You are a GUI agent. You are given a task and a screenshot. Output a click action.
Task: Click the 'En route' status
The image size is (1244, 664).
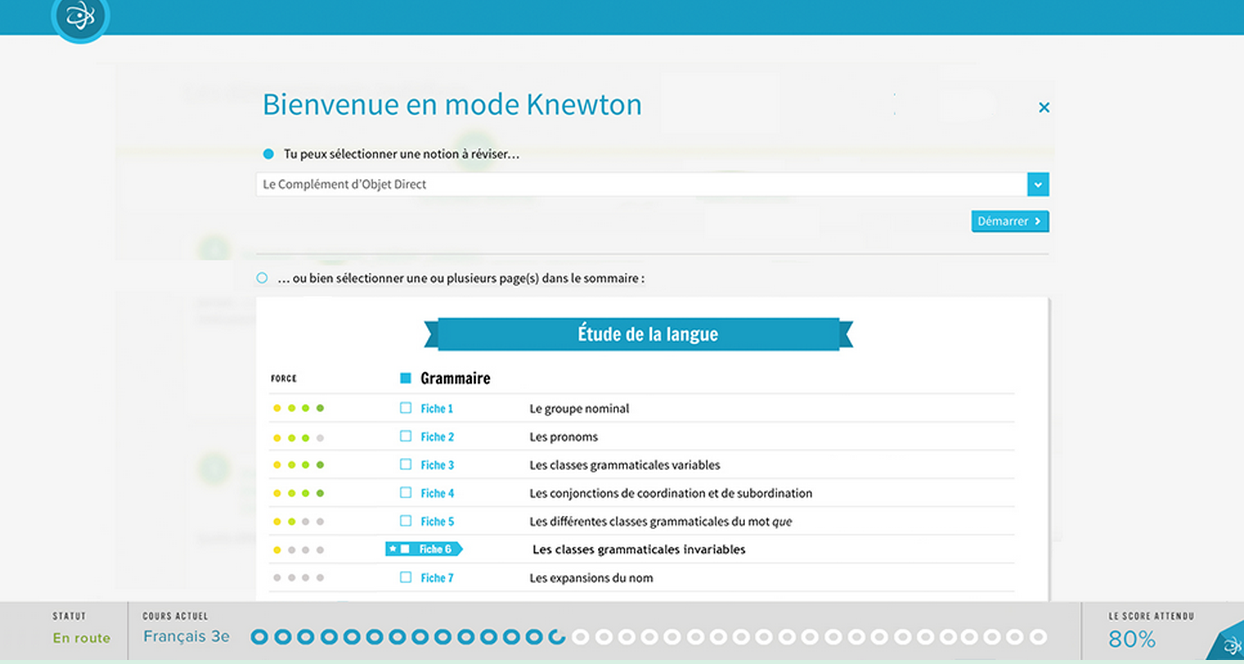(x=82, y=638)
